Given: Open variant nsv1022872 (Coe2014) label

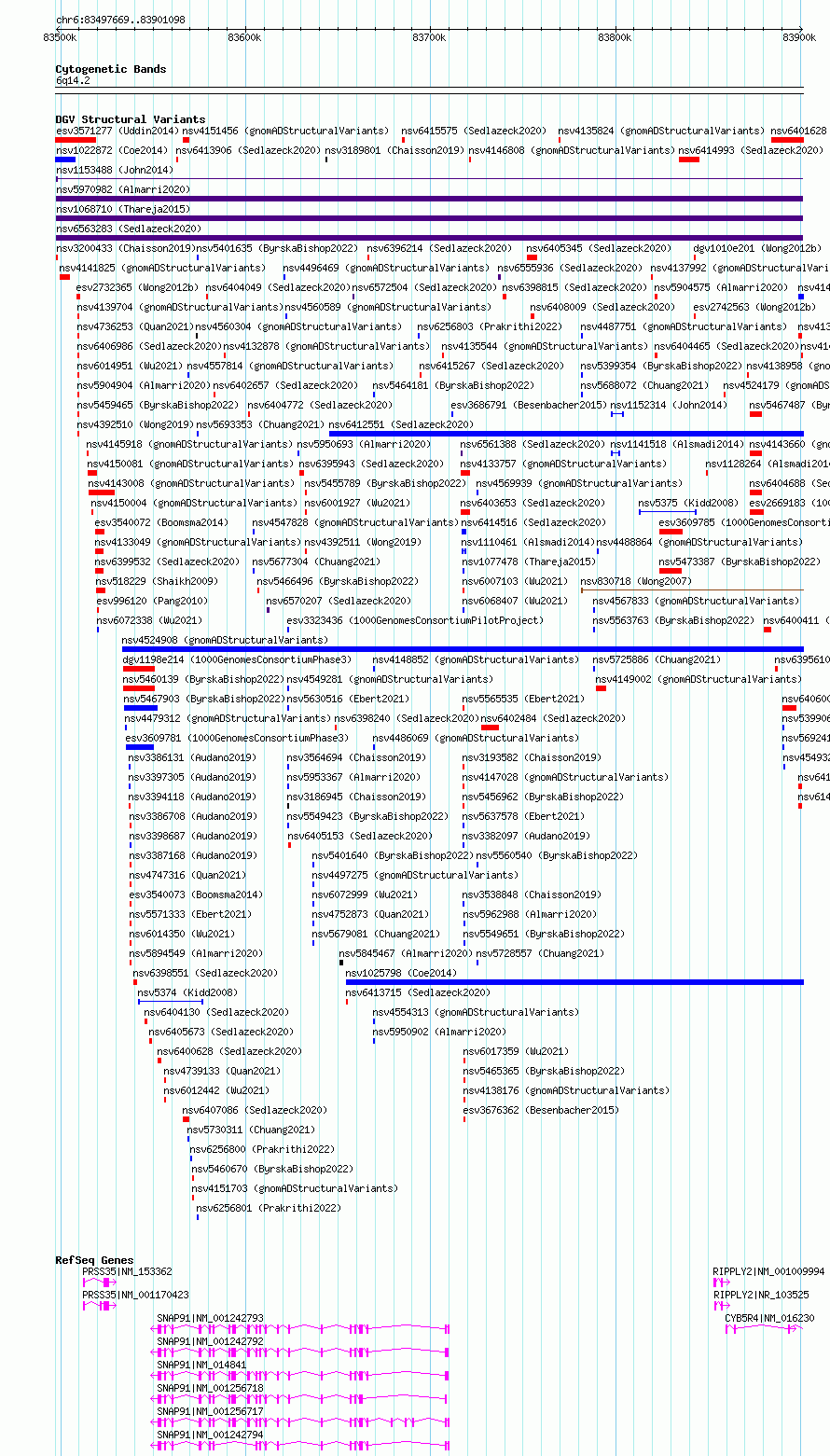Looking at the screenshot, I should pyautogui.click(x=112, y=150).
